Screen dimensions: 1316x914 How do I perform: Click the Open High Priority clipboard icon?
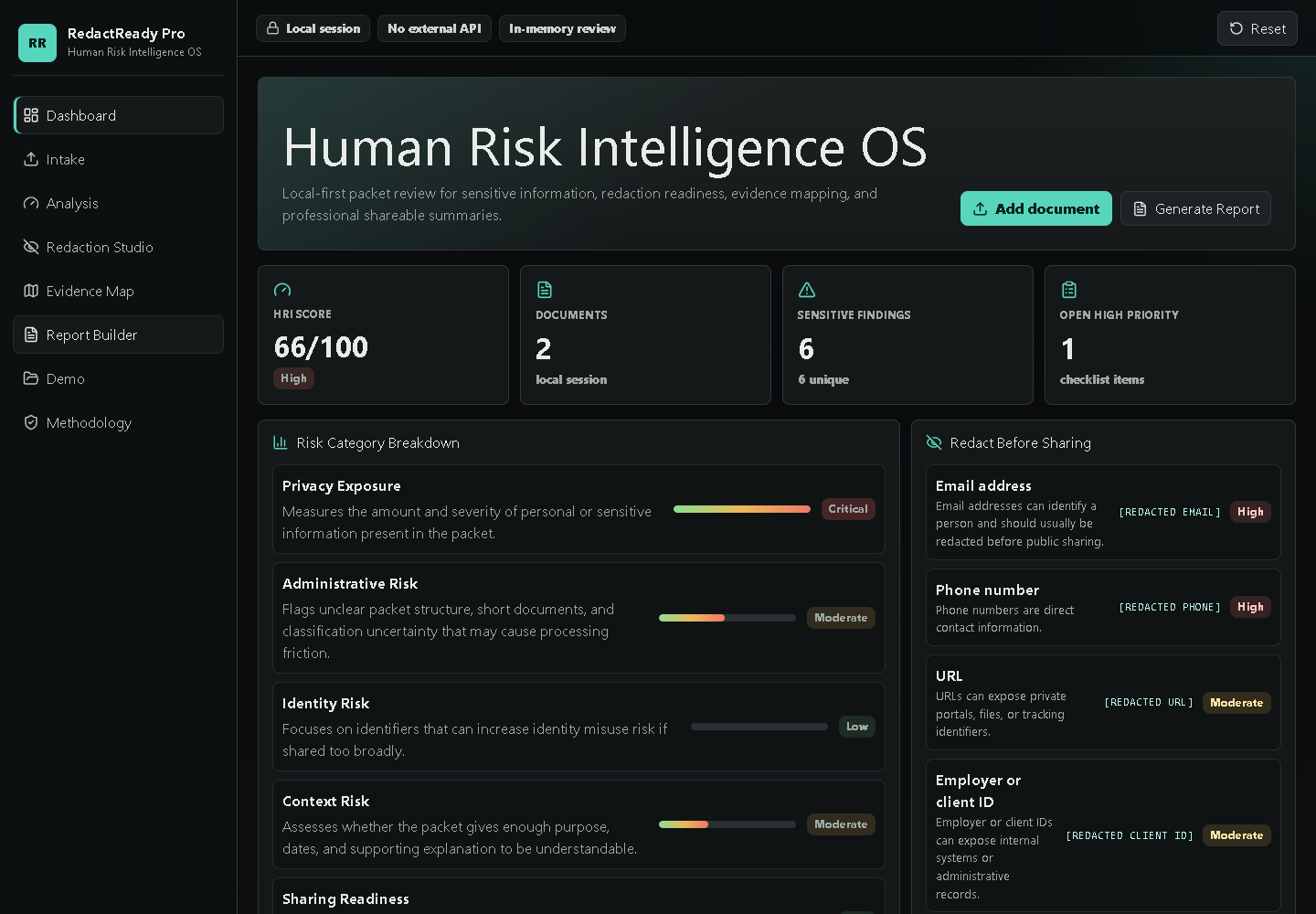pos(1069,290)
